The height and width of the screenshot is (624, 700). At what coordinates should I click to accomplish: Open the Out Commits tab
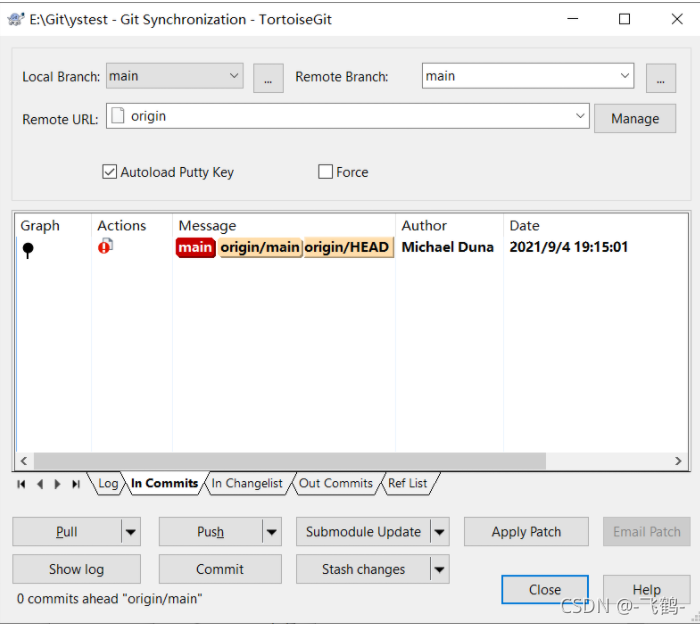coord(336,483)
